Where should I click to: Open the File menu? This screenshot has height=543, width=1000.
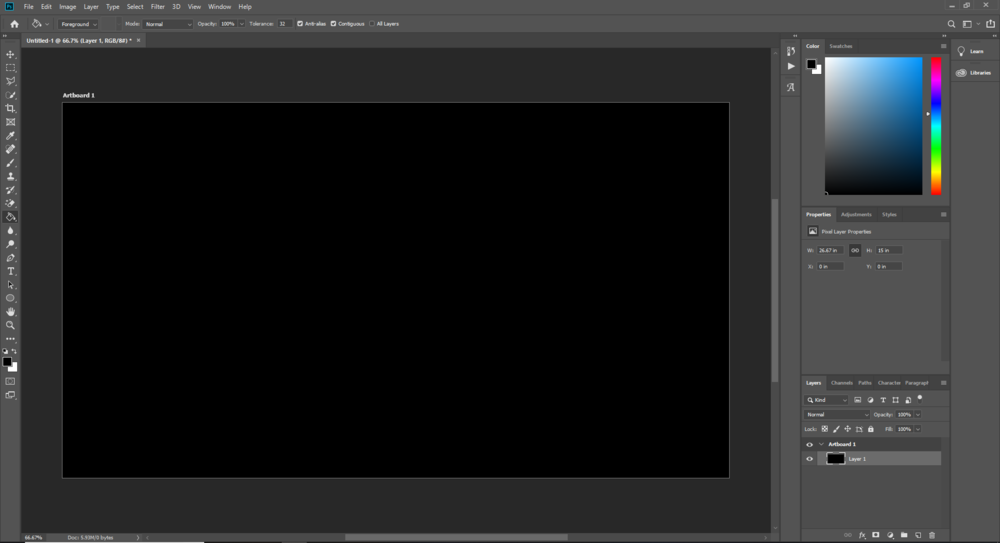click(28, 6)
